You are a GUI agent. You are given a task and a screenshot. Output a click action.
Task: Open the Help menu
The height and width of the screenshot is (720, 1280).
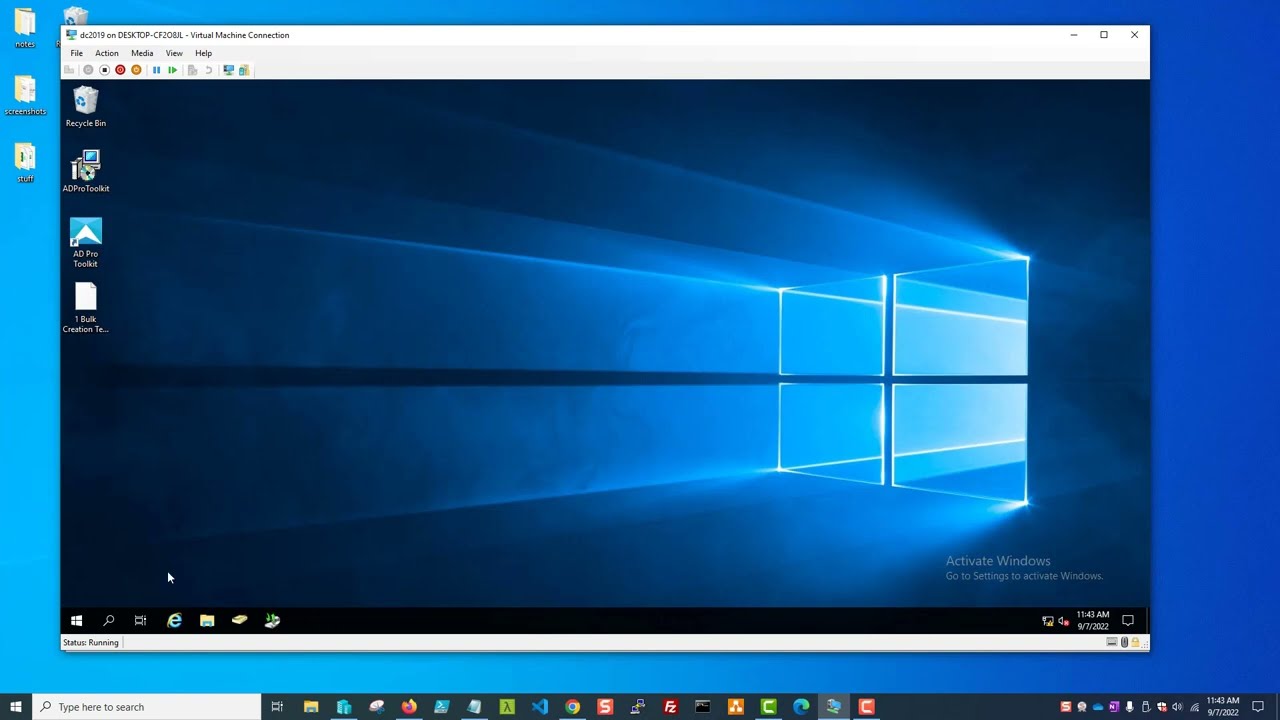pos(203,53)
